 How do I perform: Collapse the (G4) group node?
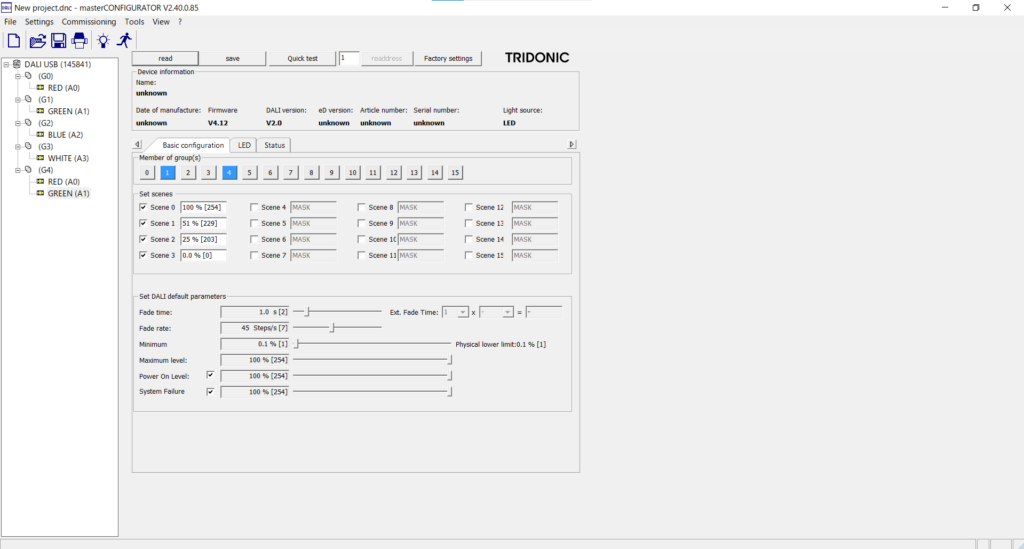[x=18, y=170]
